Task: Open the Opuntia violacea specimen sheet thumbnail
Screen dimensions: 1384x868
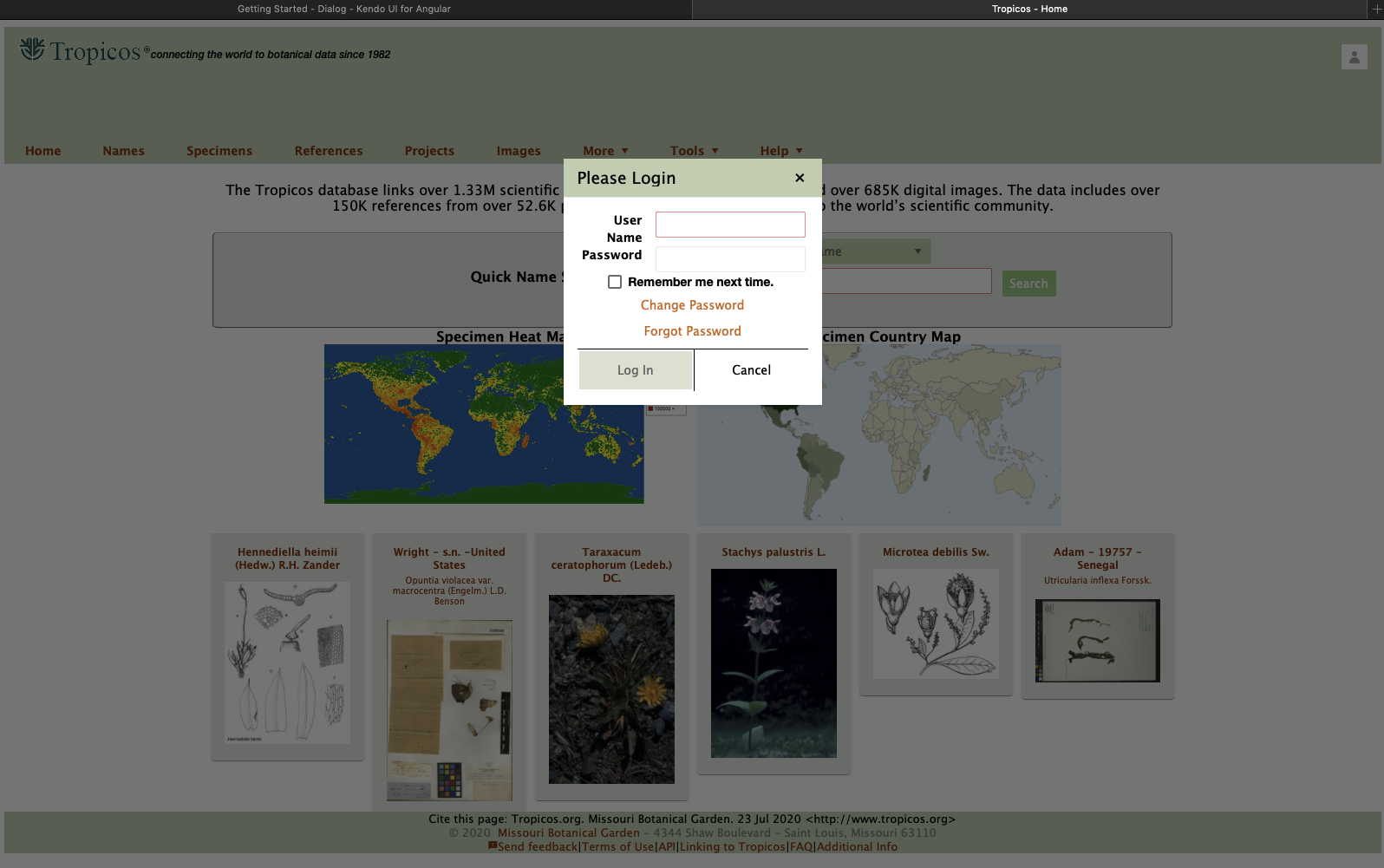Action: click(449, 710)
